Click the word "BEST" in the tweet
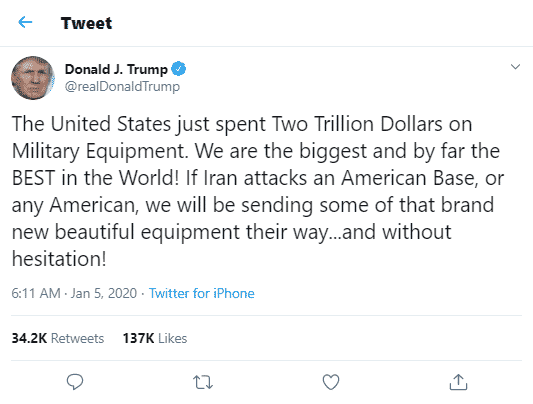The width and height of the screenshot is (533, 404). tap(33, 178)
